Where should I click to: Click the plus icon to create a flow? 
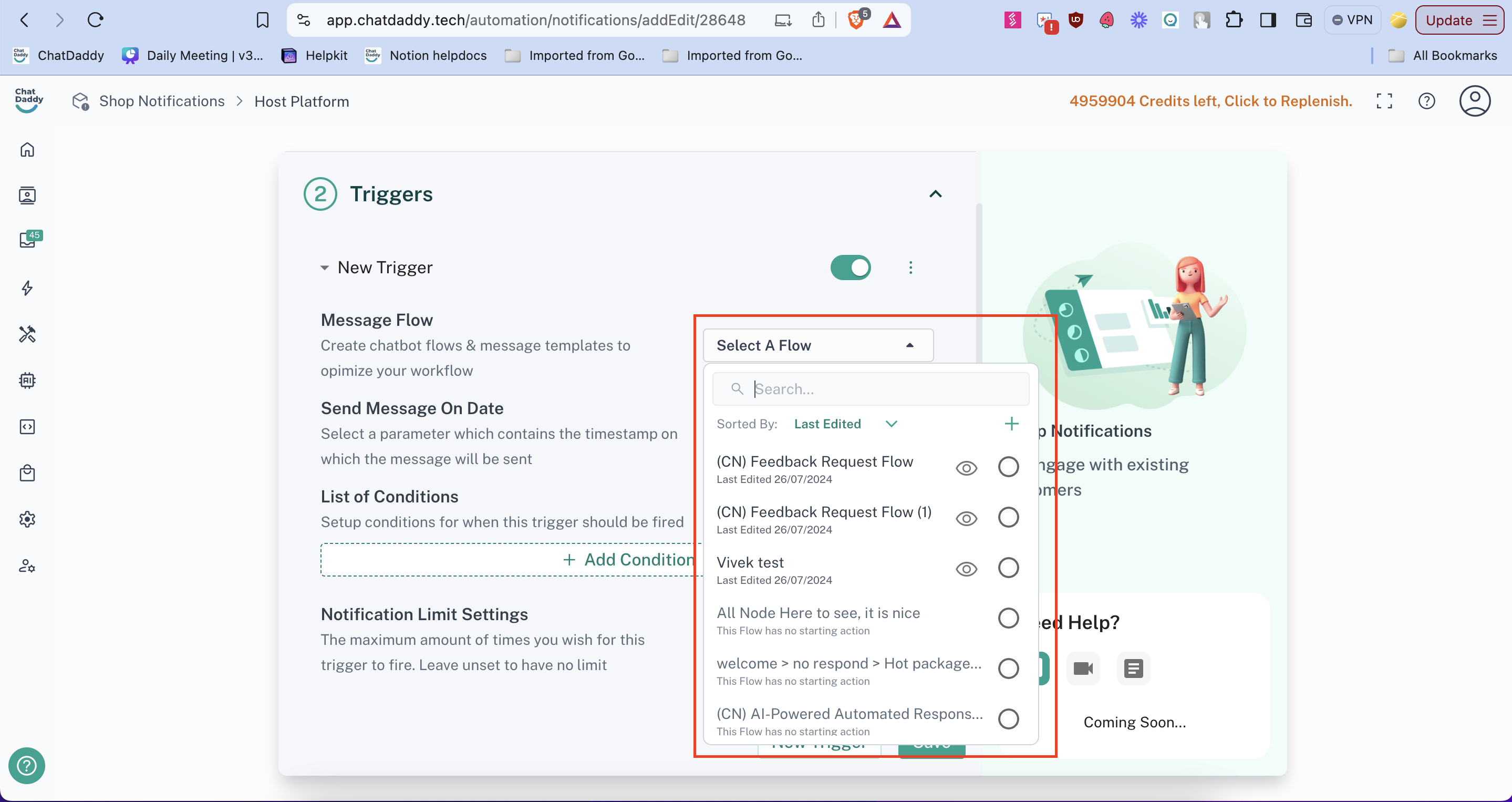(1011, 424)
